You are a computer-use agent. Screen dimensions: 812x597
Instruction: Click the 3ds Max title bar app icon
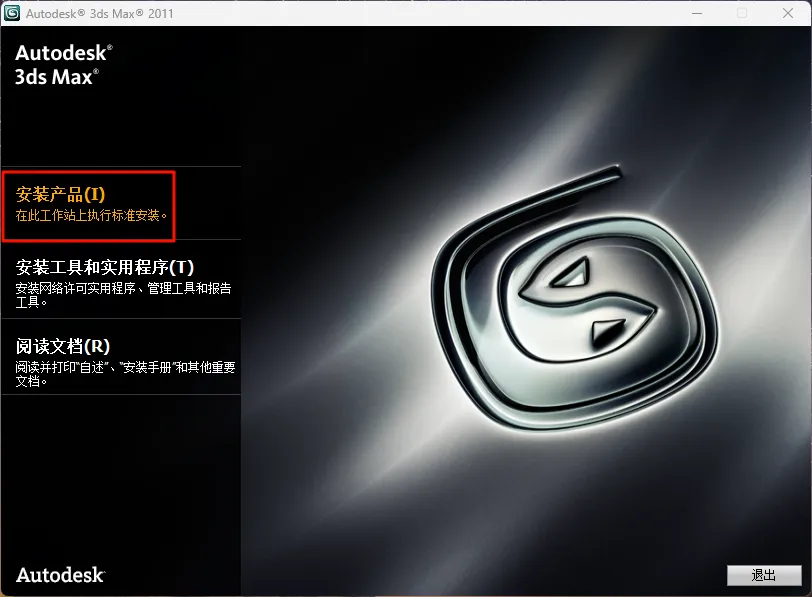coord(11,13)
